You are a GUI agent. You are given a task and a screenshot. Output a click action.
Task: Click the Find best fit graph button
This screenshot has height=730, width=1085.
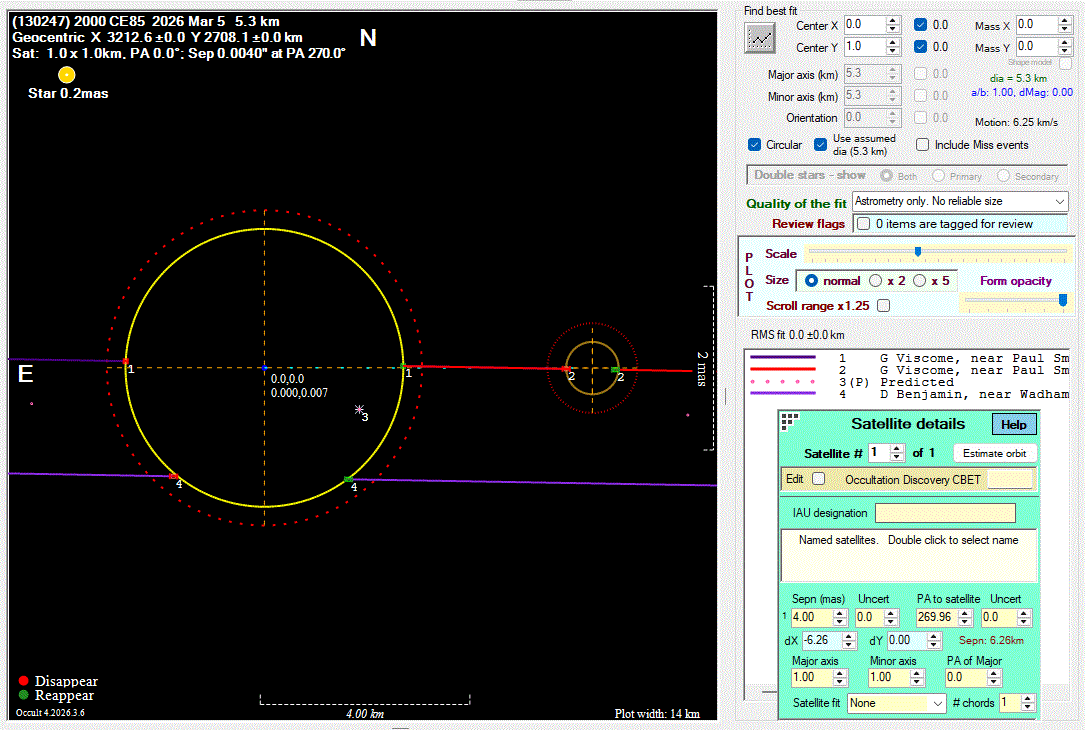click(x=761, y=37)
